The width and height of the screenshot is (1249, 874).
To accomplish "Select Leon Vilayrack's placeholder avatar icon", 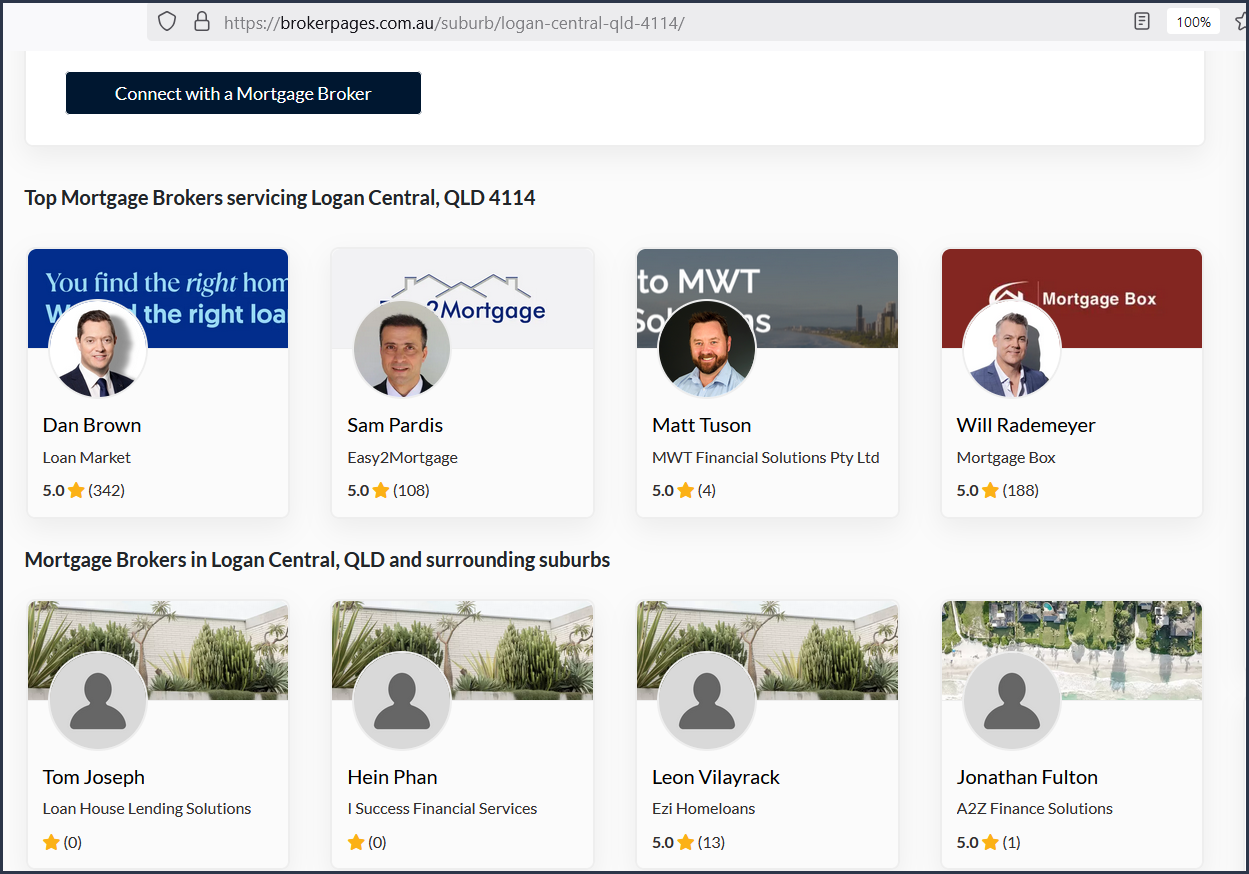I will (707, 701).
